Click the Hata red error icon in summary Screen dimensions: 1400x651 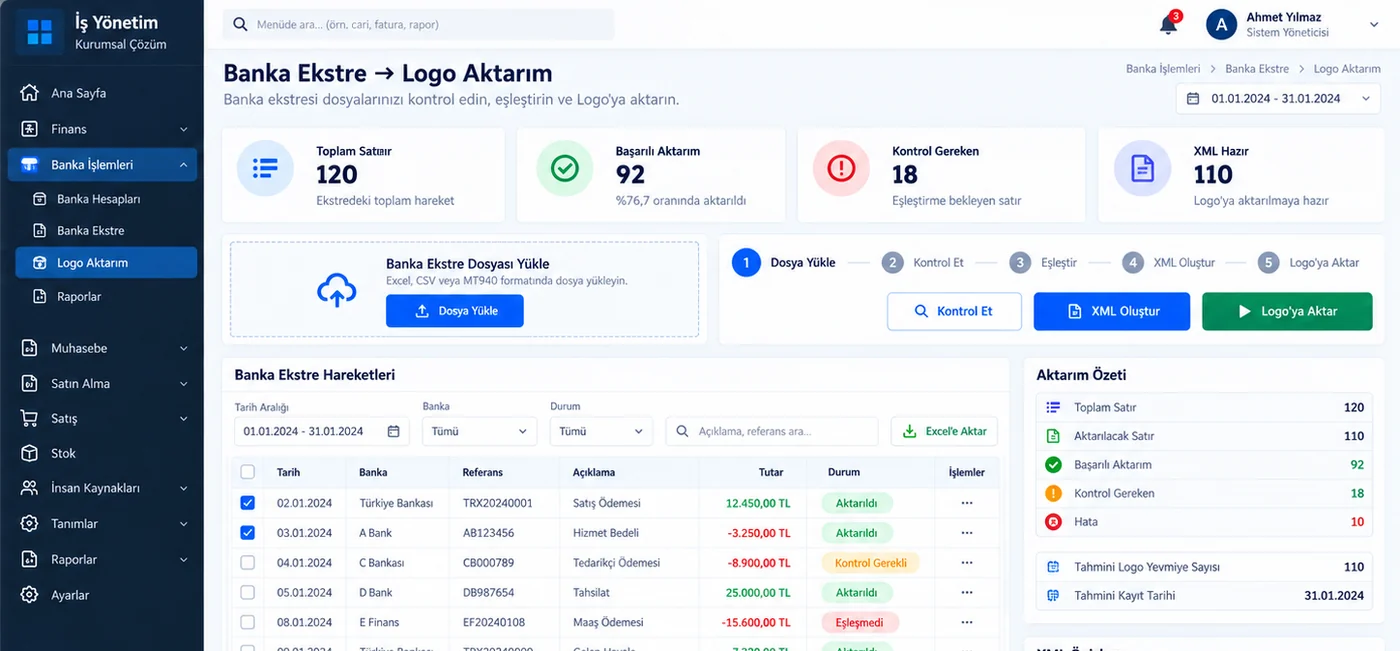pyautogui.click(x=1053, y=522)
